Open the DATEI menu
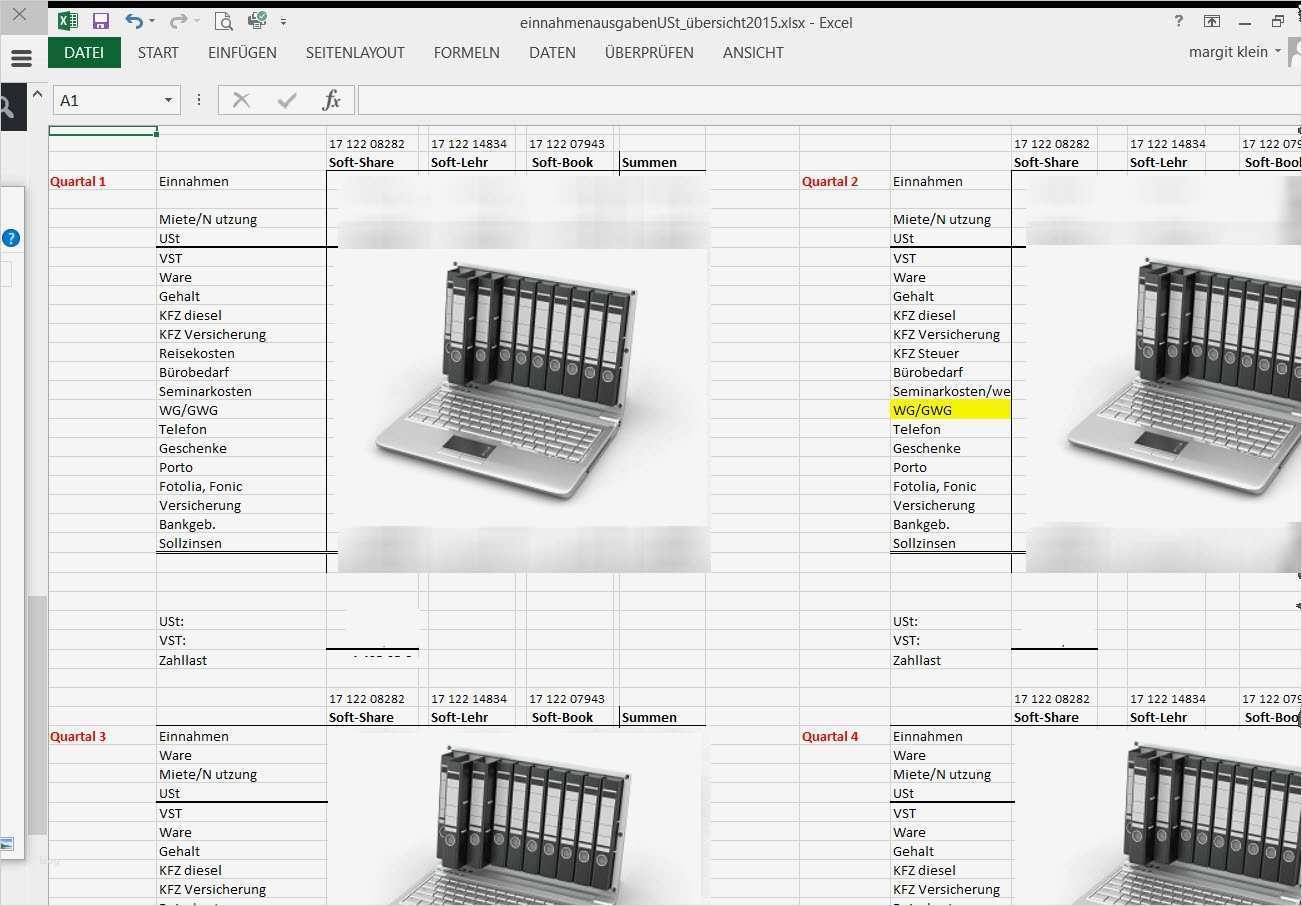1302x906 pixels. [x=84, y=53]
